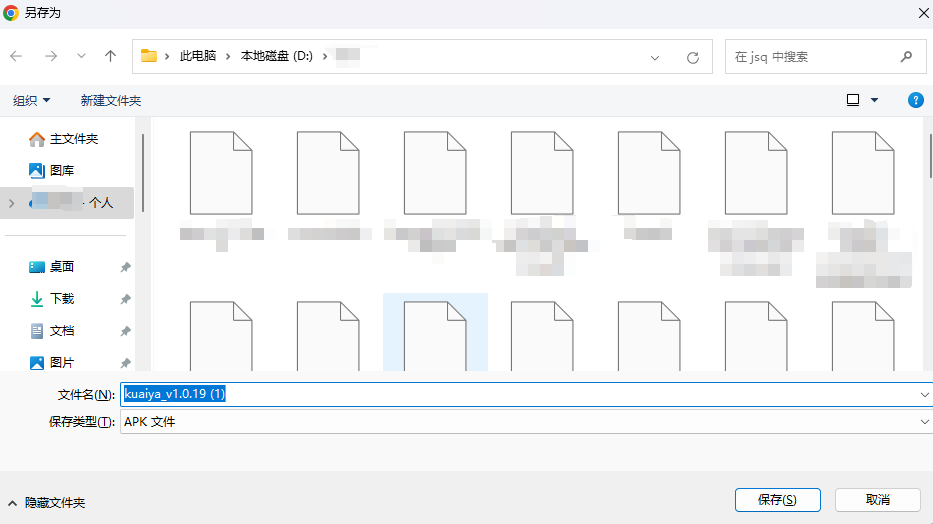
Task: Open the 组织 menu
Action: pyautogui.click(x=31, y=101)
